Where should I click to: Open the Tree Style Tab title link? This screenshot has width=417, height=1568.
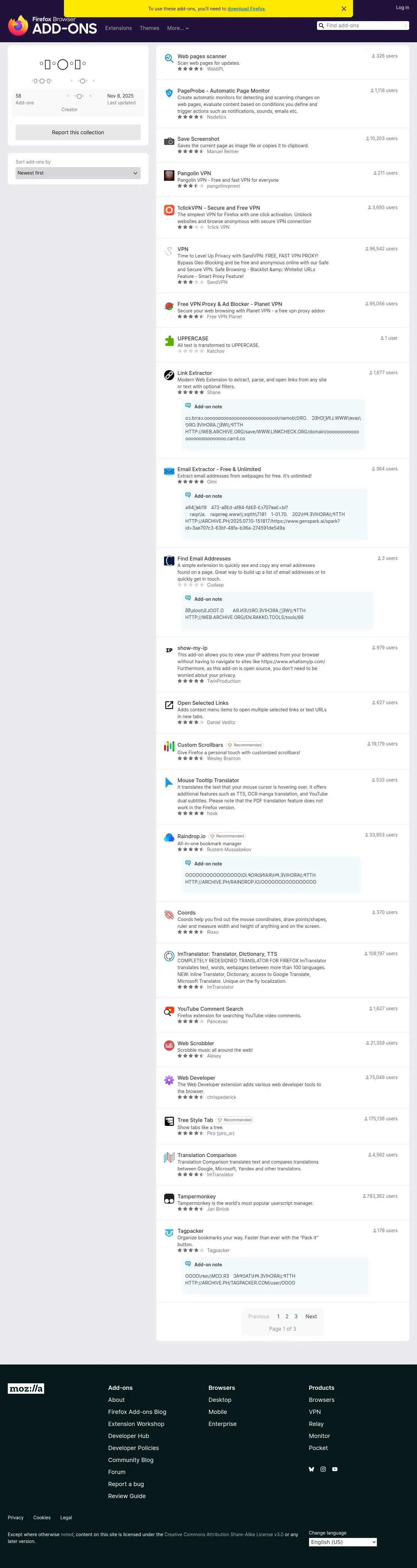[x=195, y=1120]
